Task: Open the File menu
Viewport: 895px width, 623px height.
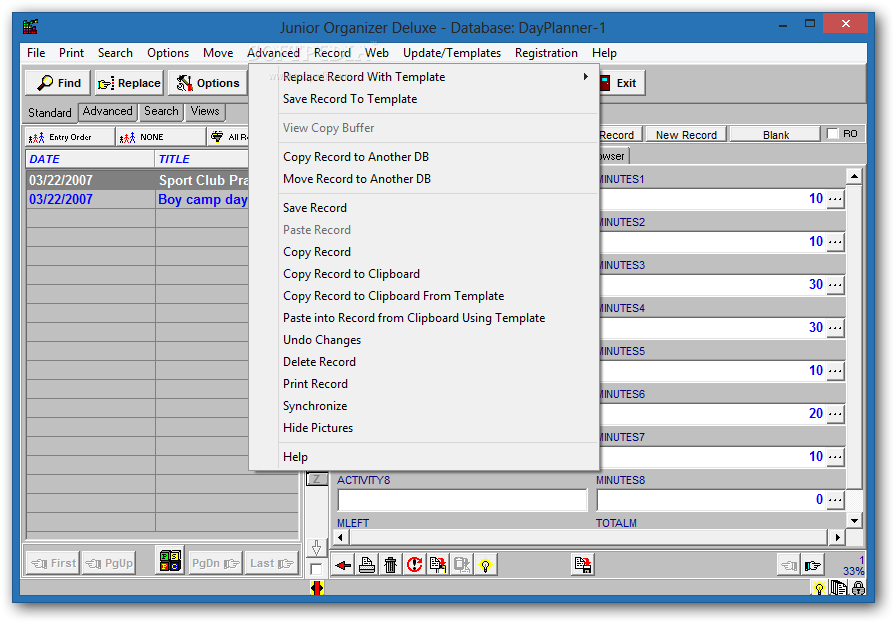Action: tap(36, 53)
